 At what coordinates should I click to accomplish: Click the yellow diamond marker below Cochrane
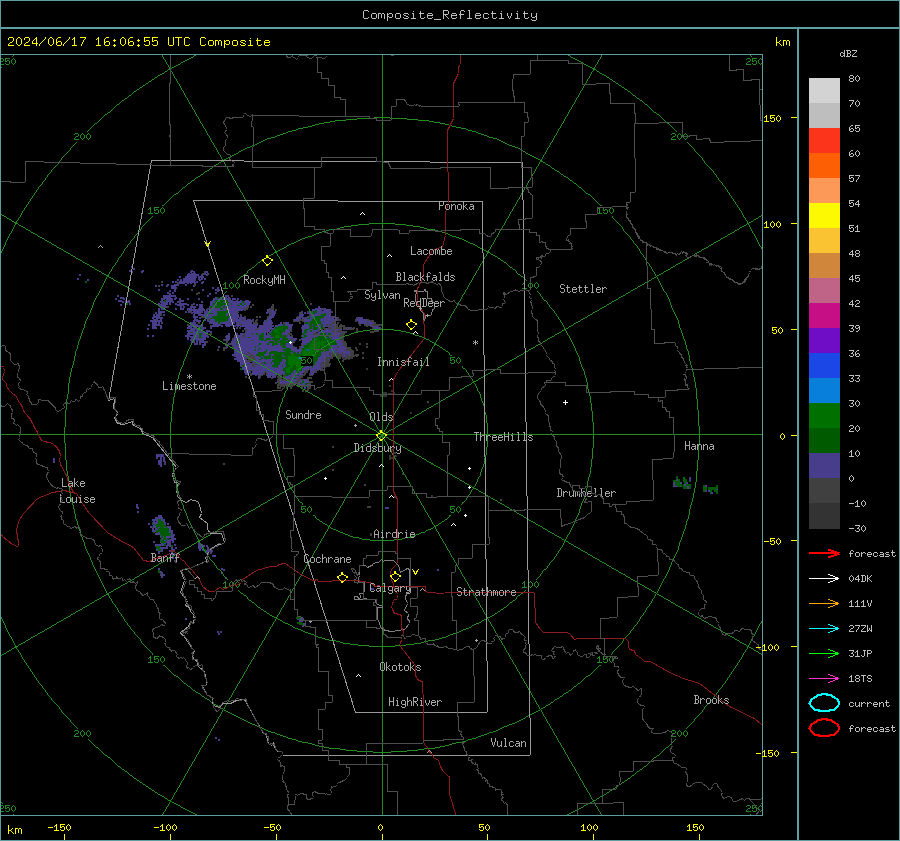[342, 577]
